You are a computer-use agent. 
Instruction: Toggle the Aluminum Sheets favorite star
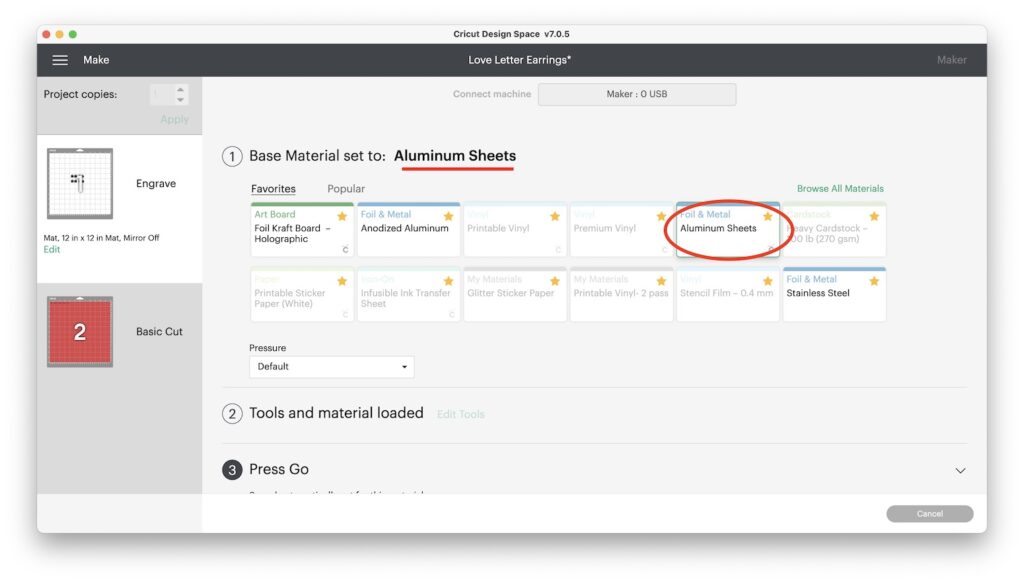[768, 216]
